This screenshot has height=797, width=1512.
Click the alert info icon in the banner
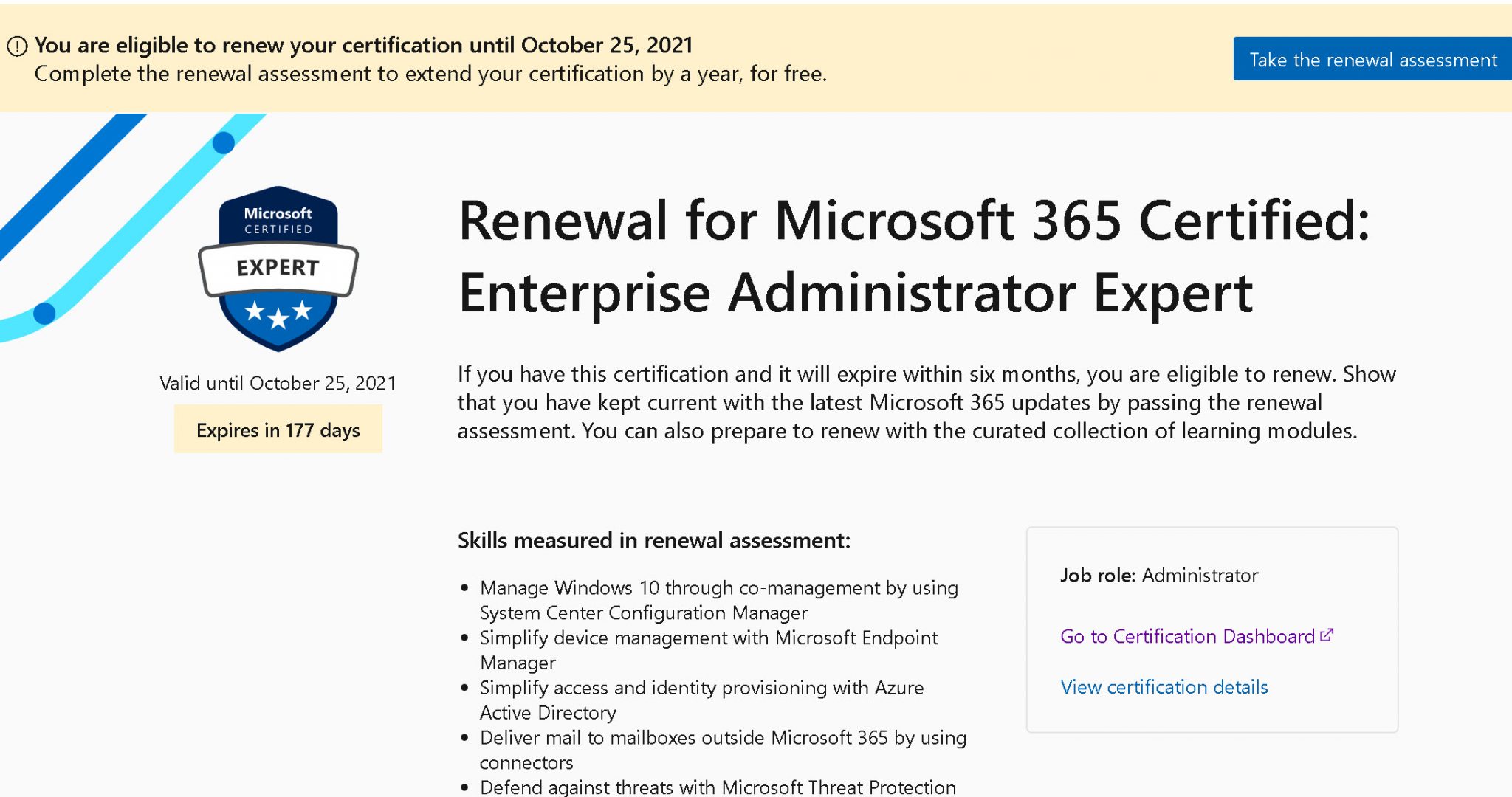coord(16,46)
